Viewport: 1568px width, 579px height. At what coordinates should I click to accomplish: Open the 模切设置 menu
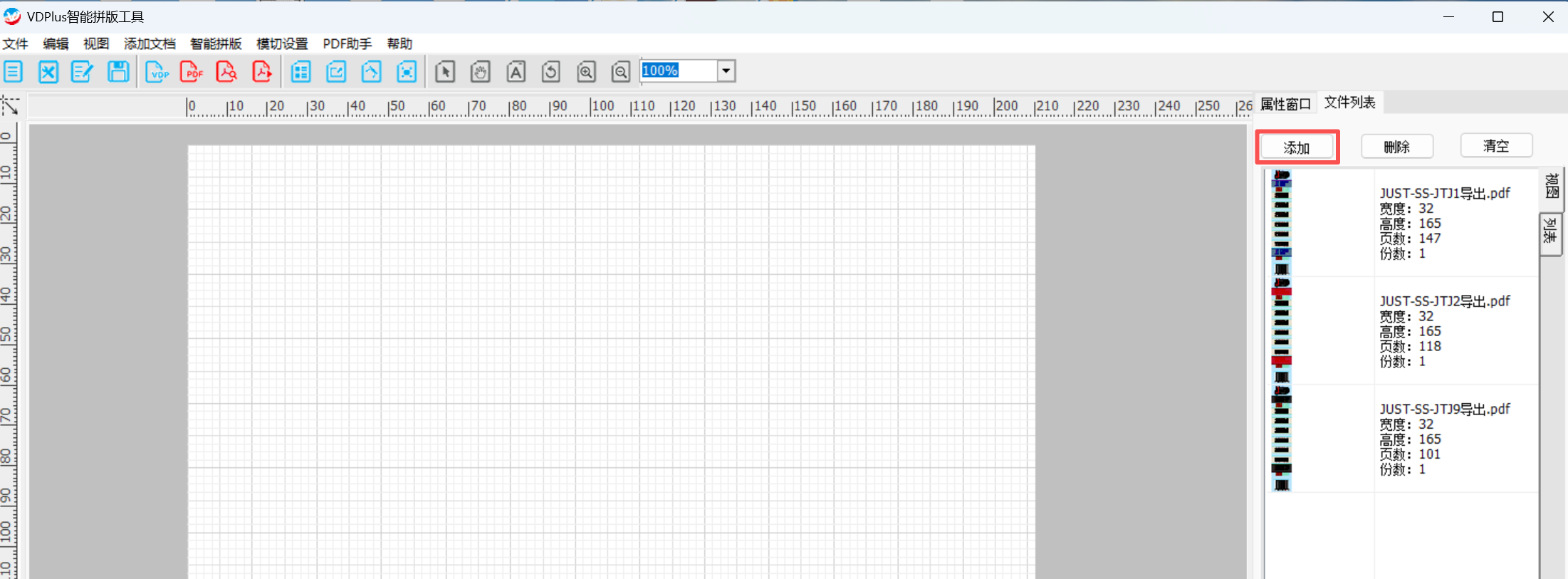282,44
